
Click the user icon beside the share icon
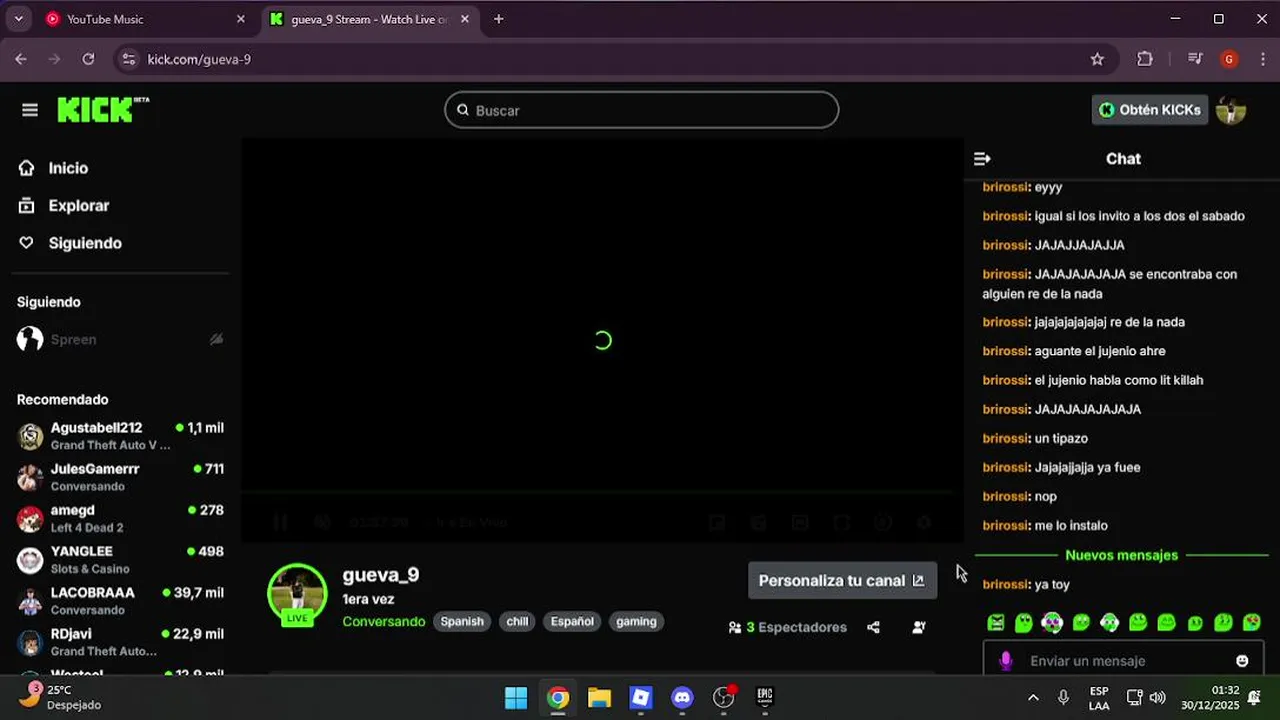point(919,627)
